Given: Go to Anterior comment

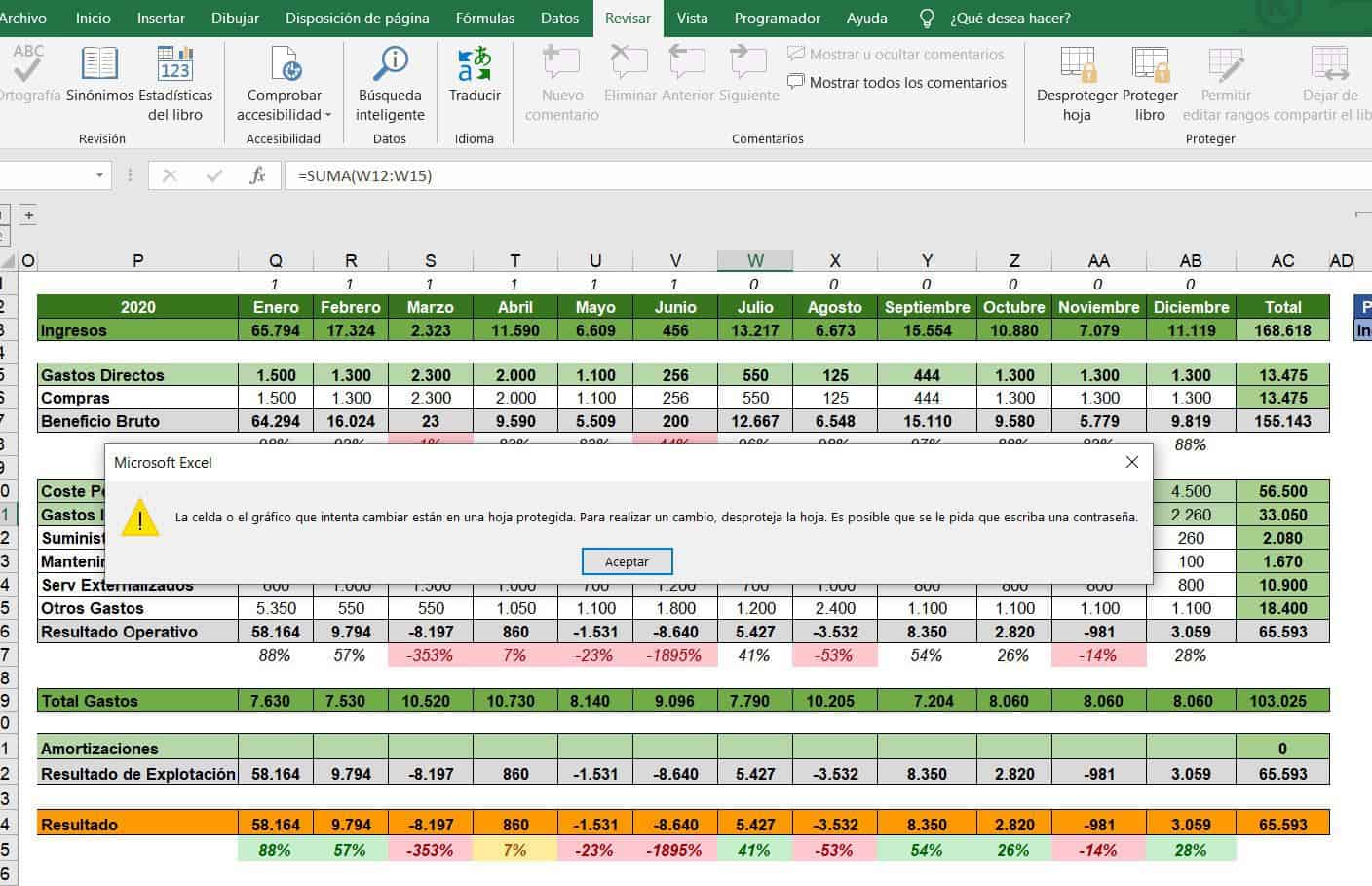Looking at the screenshot, I should (688, 73).
